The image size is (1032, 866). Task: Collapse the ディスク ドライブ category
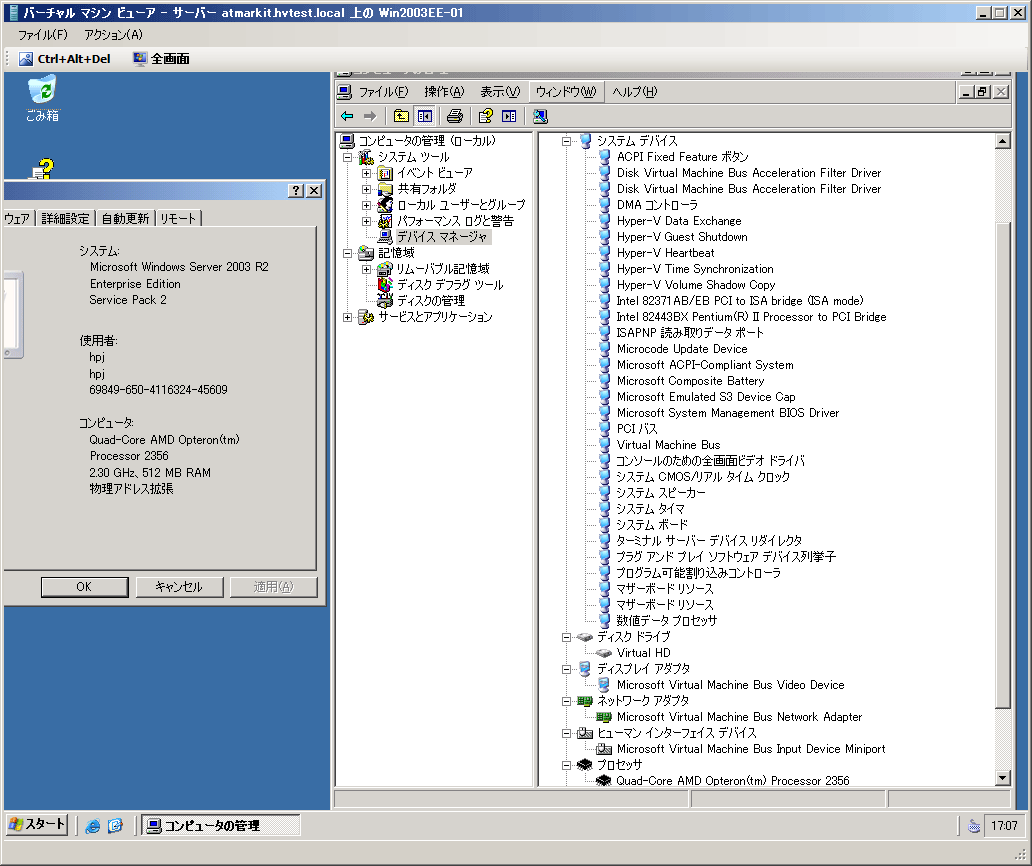(566, 637)
